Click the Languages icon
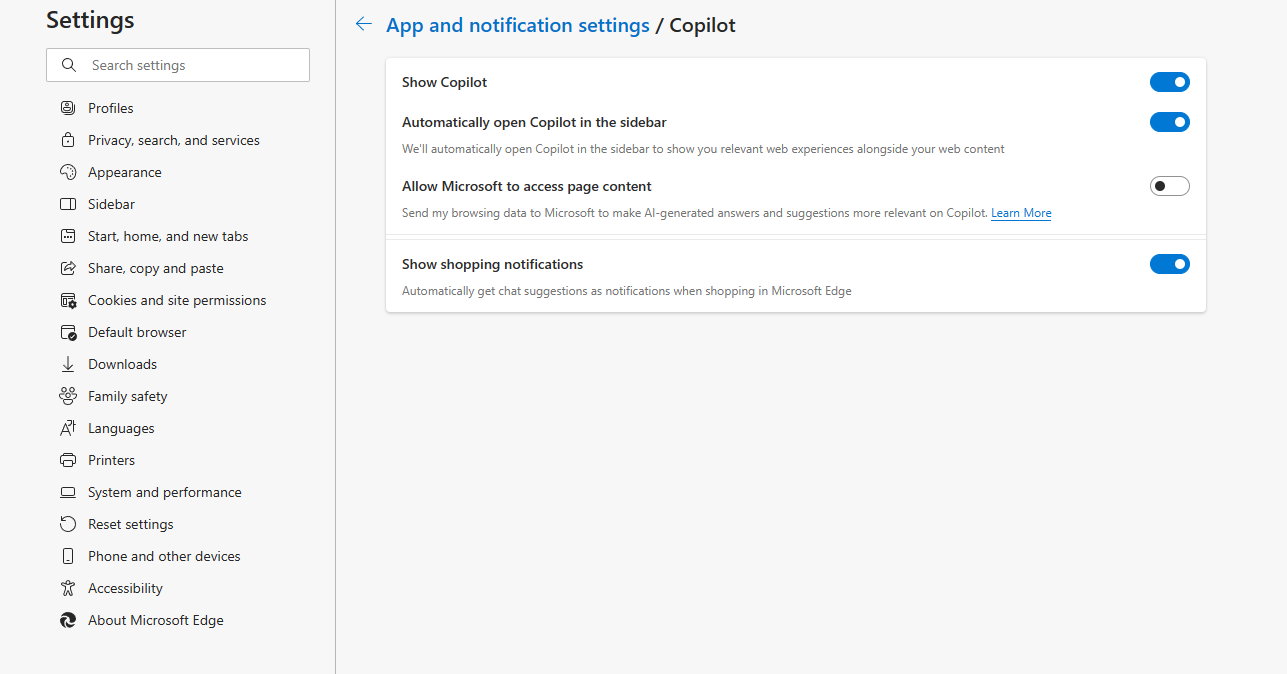The image size is (1287, 674). pos(68,428)
